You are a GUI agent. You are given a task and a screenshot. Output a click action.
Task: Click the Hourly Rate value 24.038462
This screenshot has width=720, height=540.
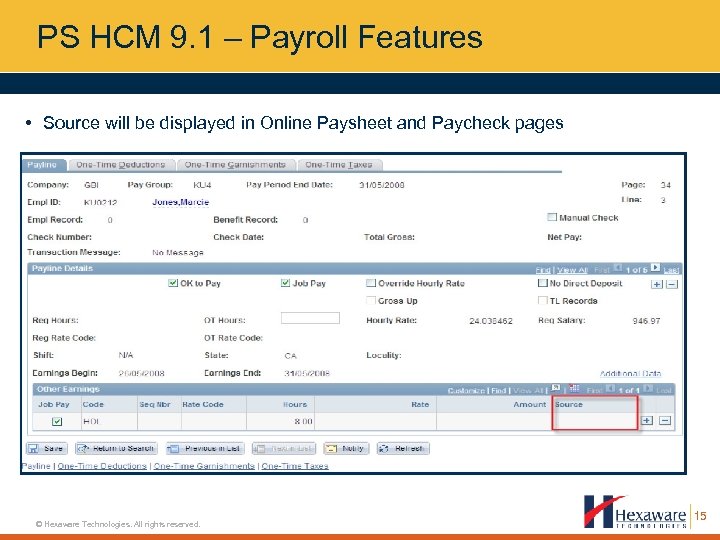(x=491, y=321)
